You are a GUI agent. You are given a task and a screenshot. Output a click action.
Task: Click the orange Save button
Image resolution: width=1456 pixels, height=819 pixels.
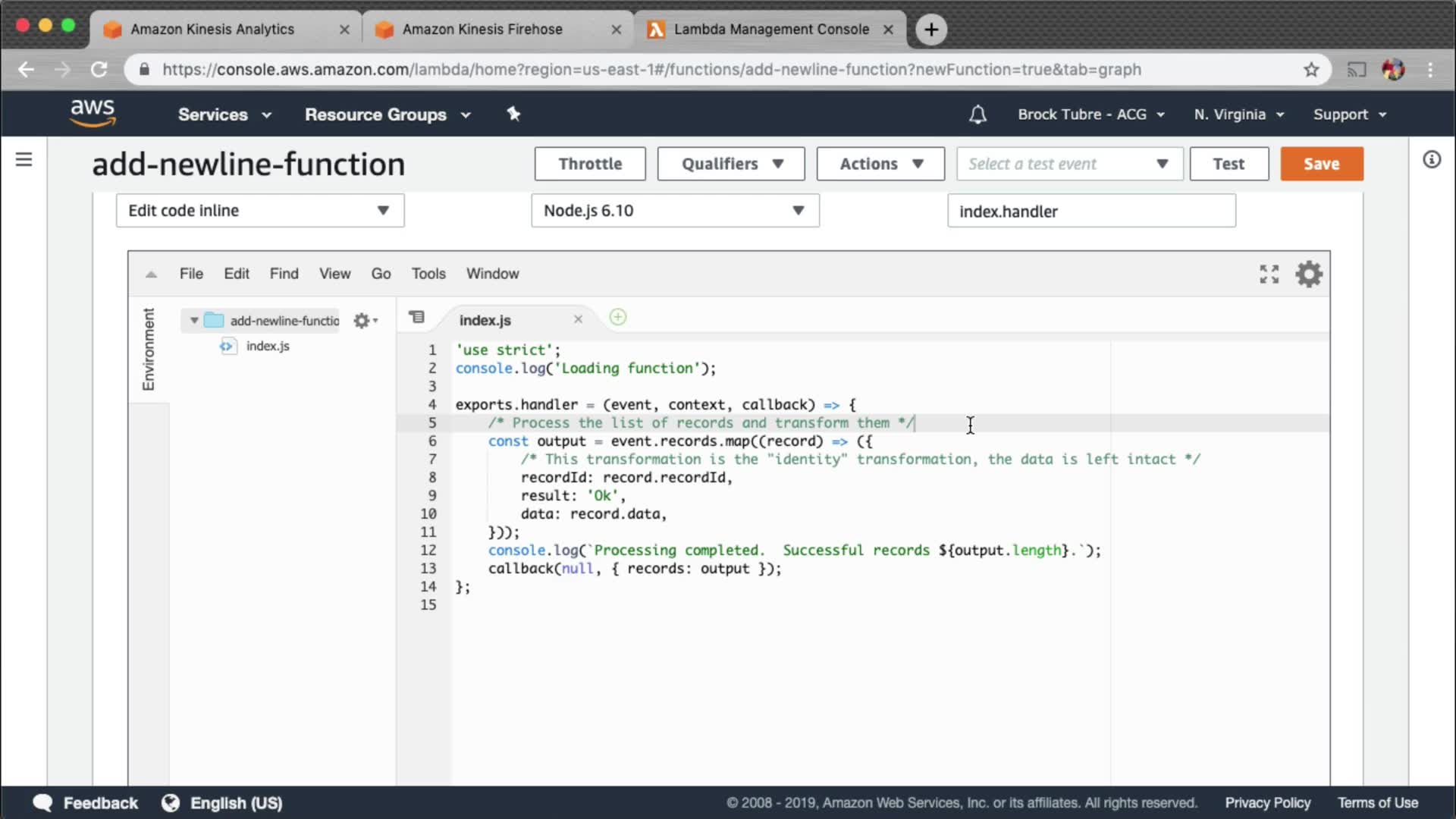(x=1321, y=164)
